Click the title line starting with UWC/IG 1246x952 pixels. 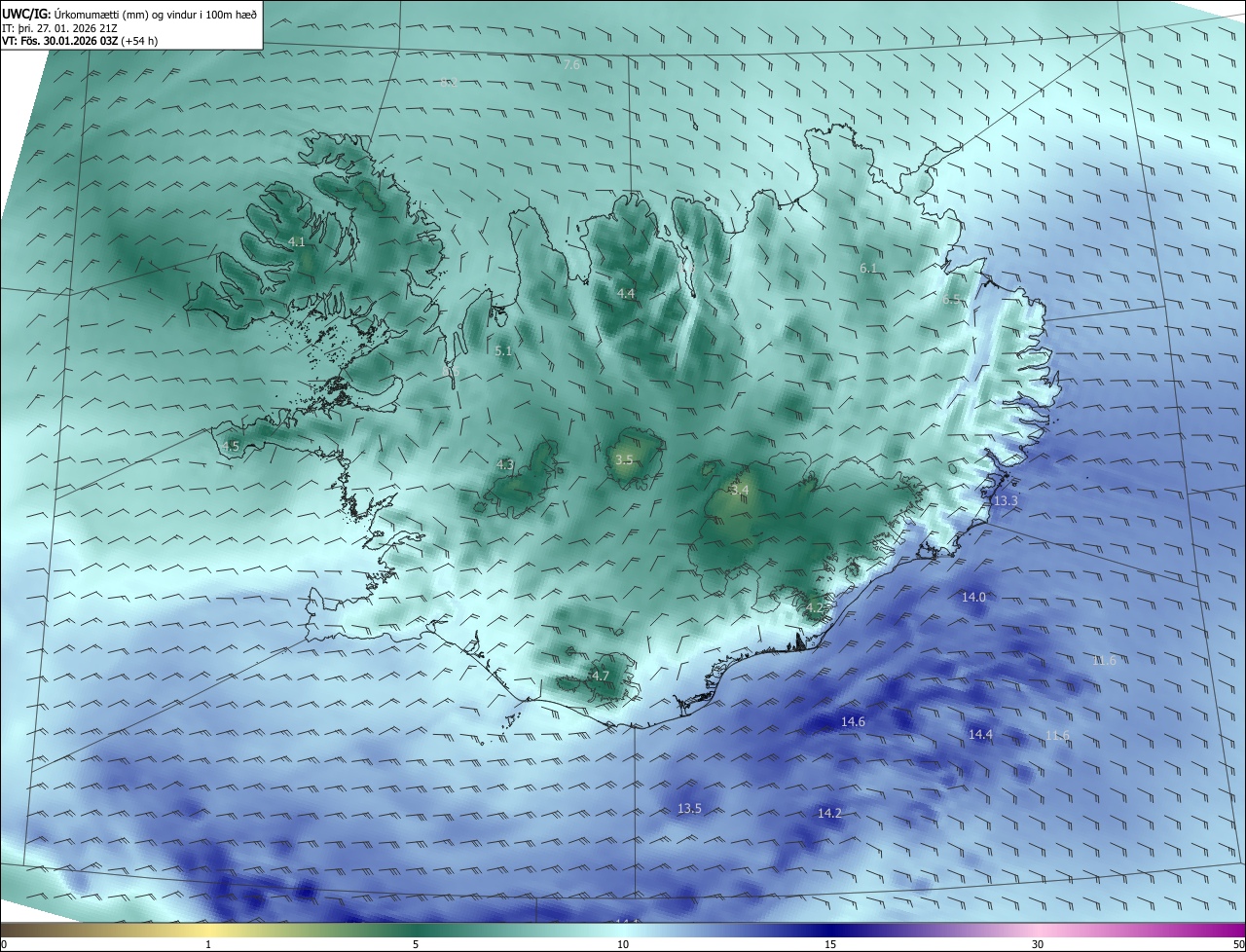click(x=129, y=14)
